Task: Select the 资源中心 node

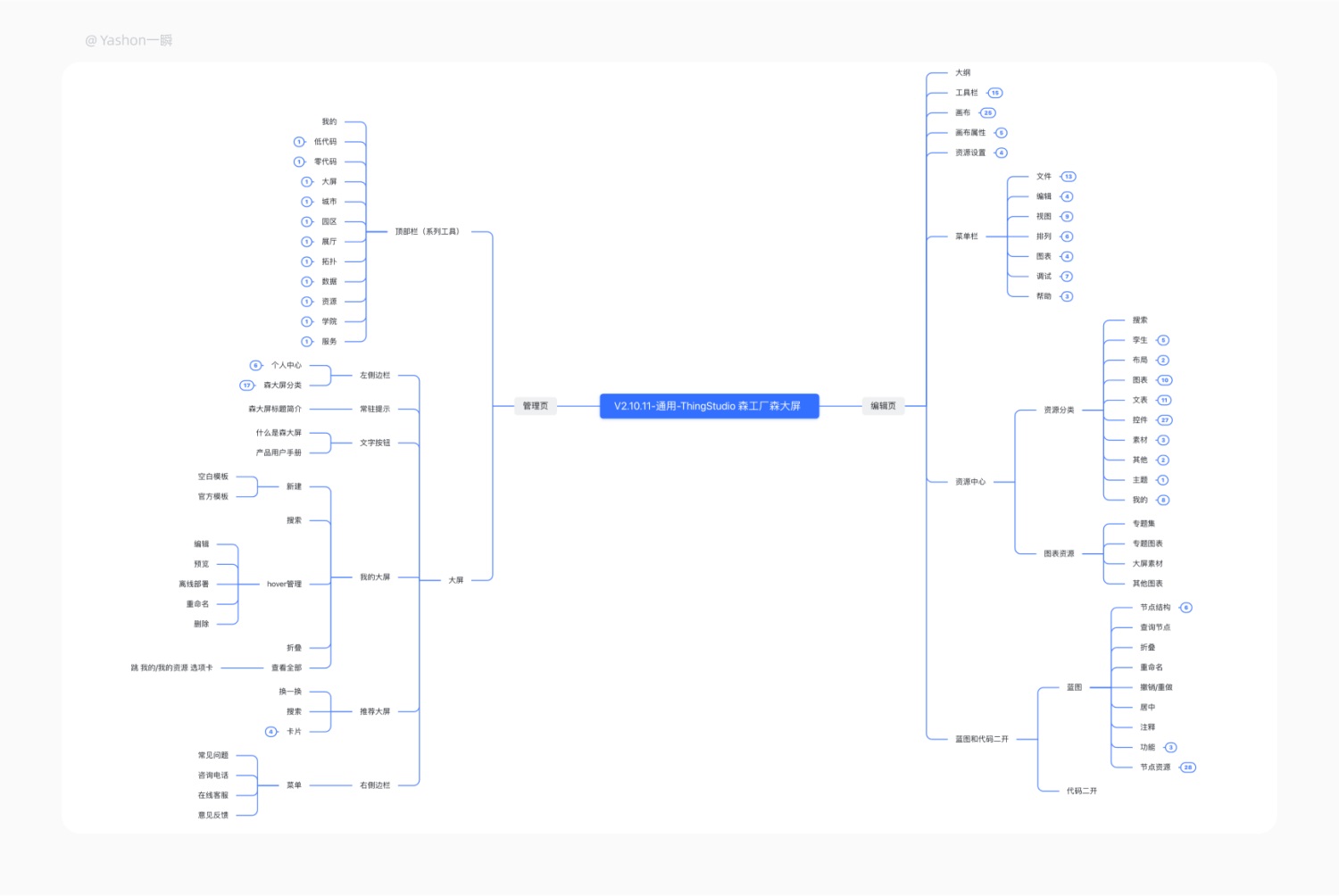Action: (x=970, y=482)
